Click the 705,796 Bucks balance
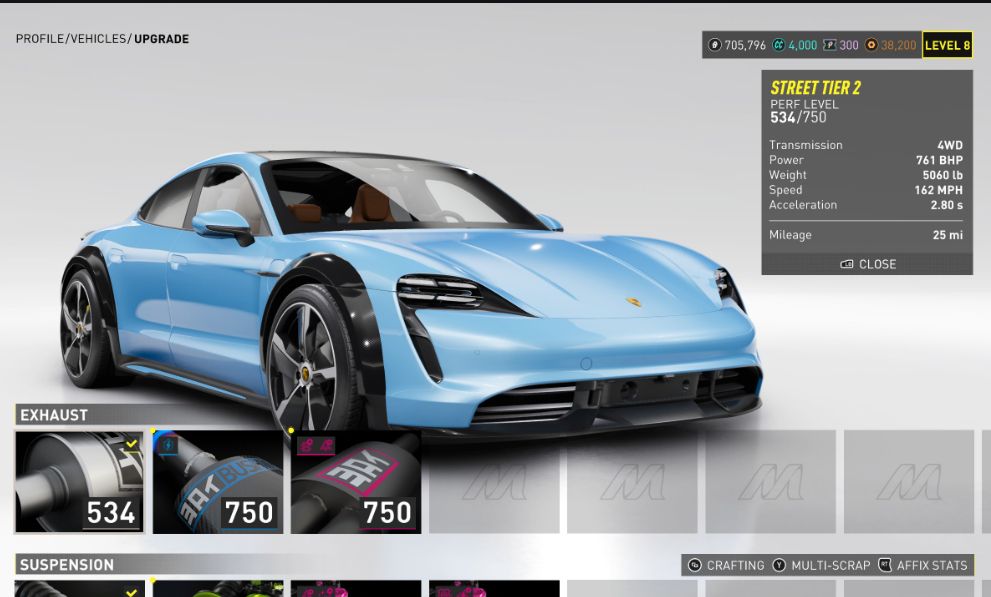 [x=745, y=45]
